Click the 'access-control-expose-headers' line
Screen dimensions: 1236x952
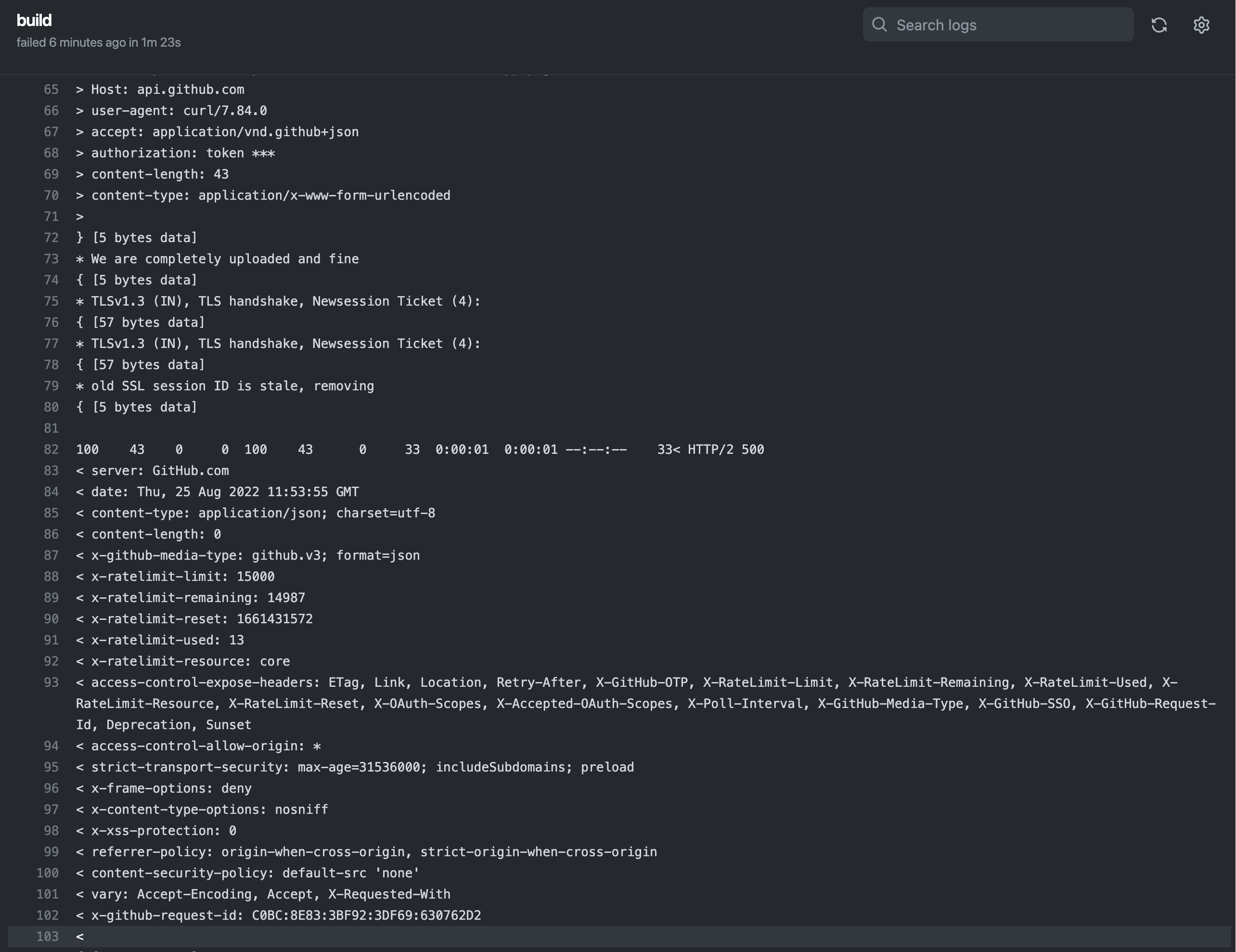click(646, 704)
